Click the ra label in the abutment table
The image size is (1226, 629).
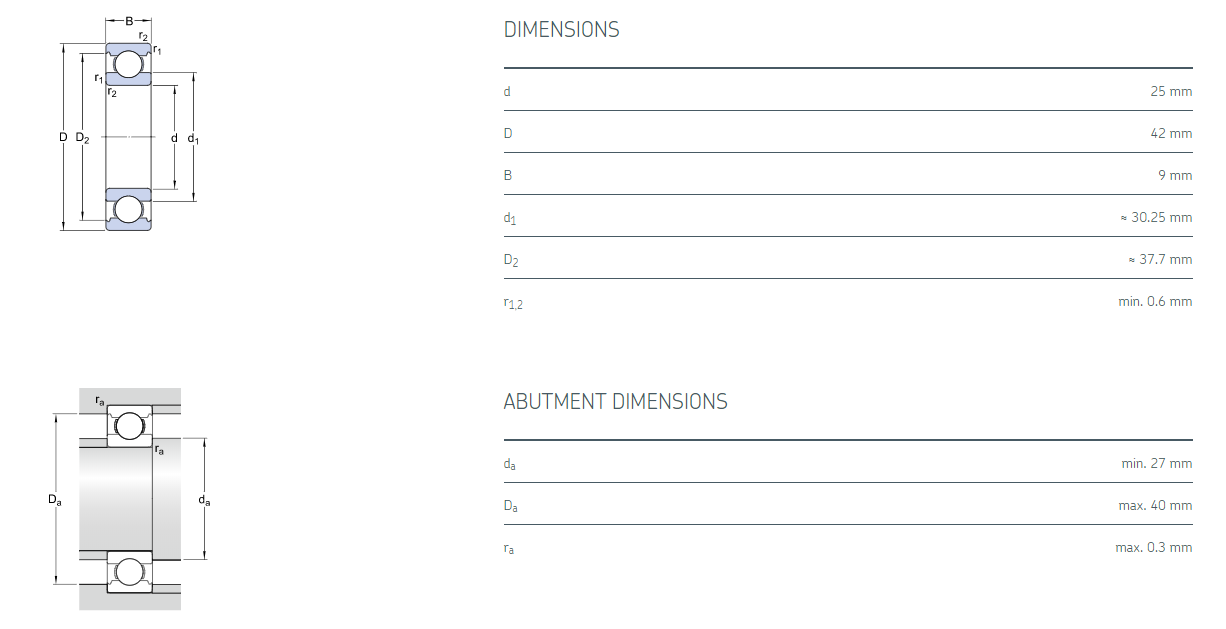509,548
